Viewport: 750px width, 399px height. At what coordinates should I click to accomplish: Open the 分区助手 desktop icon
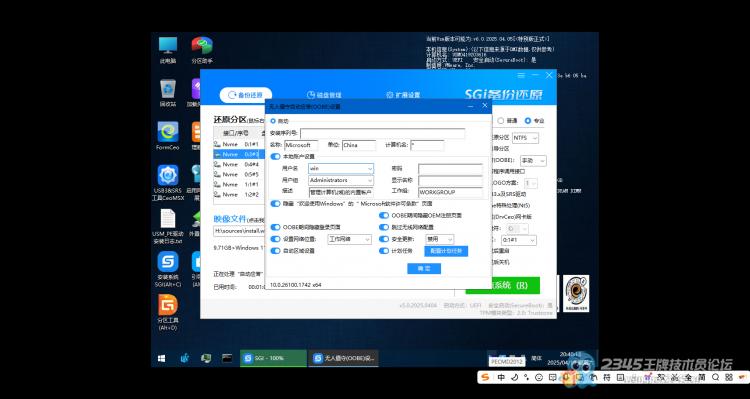pyautogui.click(x=202, y=50)
